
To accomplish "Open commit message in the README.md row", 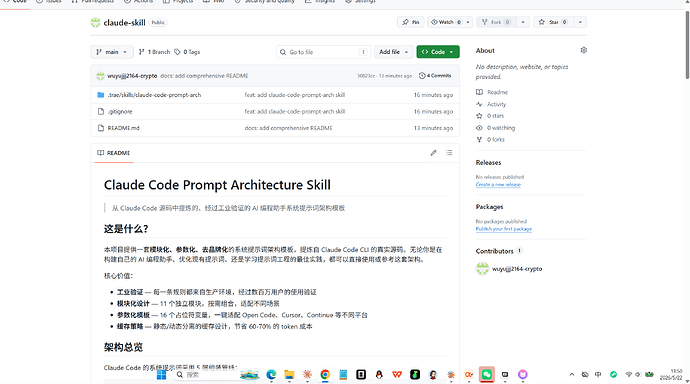I will [289, 128].
